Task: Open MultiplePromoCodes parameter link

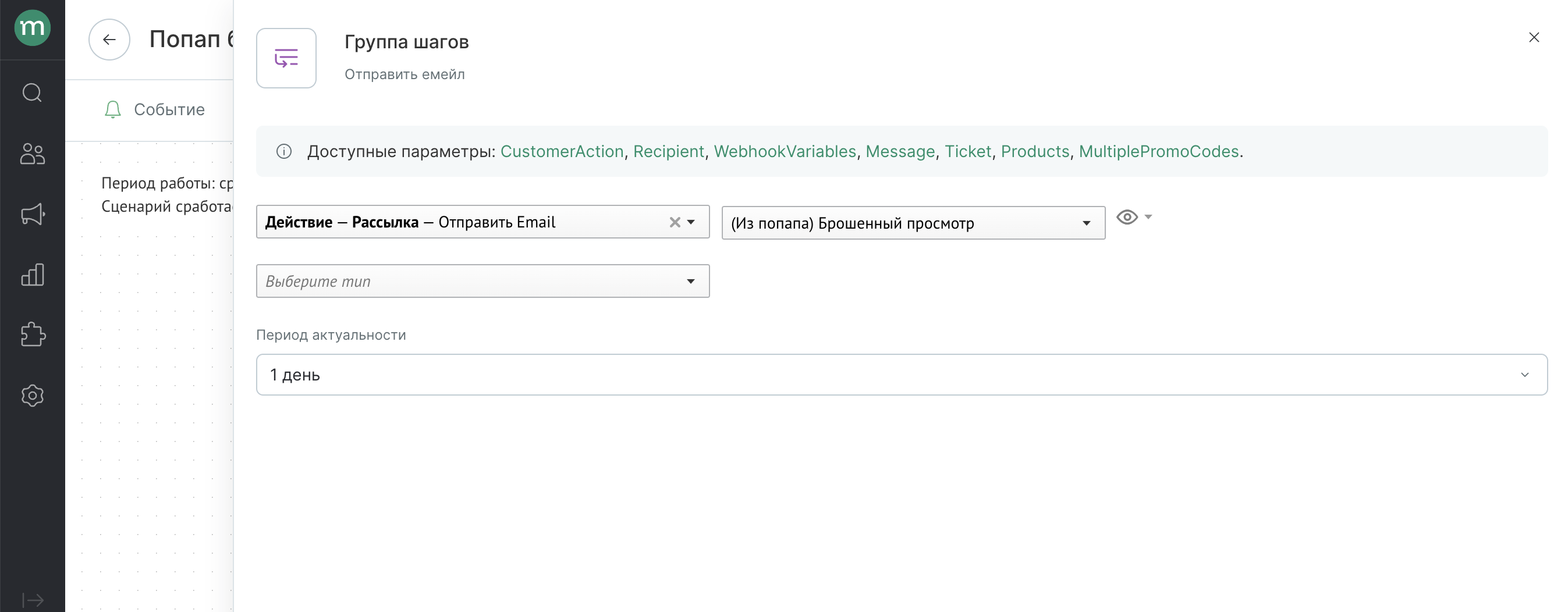Action: point(1159,151)
